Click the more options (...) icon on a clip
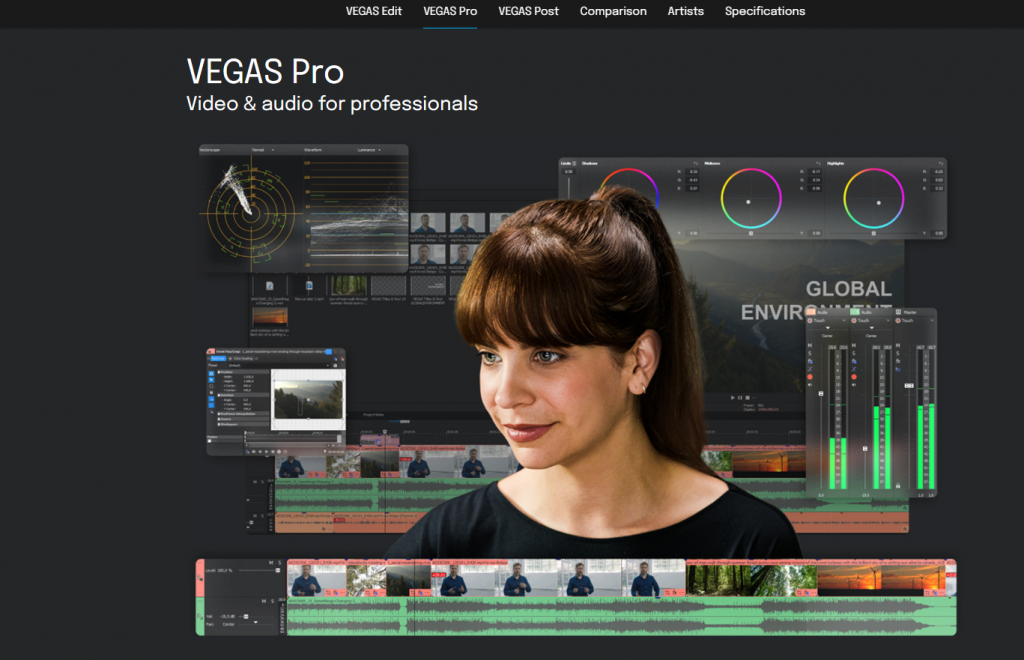Image resolution: width=1024 pixels, height=660 pixels. (342, 592)
